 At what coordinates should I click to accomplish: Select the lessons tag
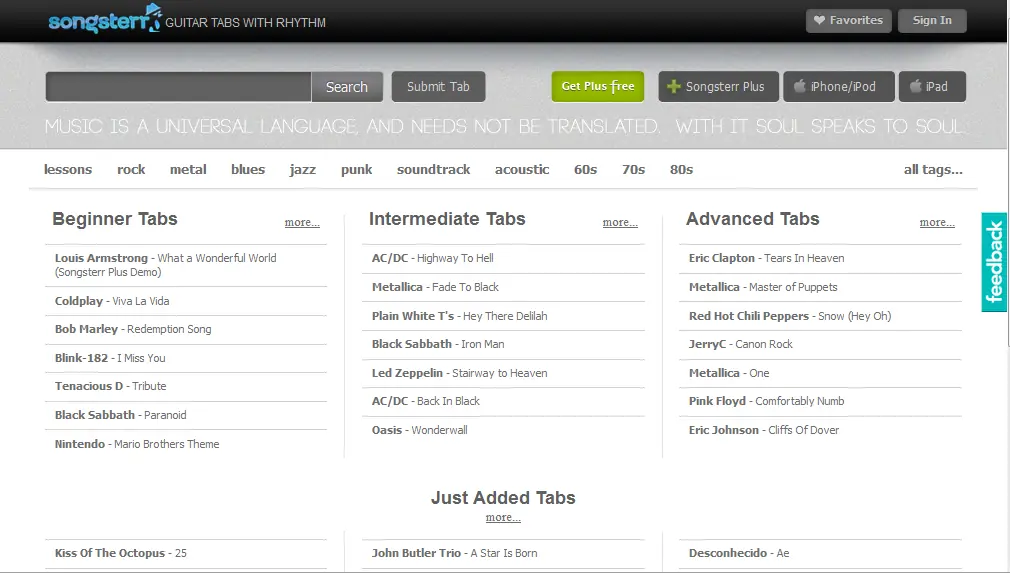coord(68,170)
